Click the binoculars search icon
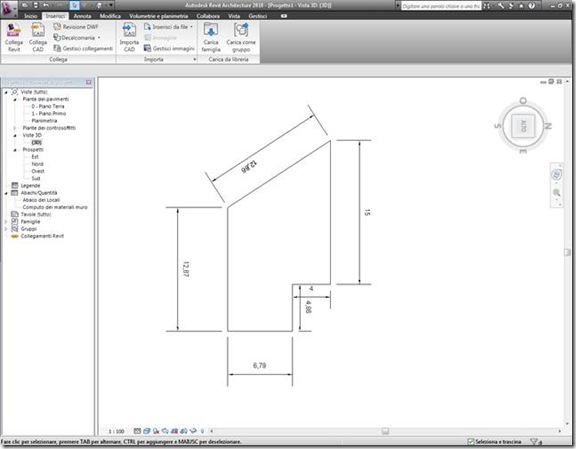The image size is (576, 449). (487, 6)
